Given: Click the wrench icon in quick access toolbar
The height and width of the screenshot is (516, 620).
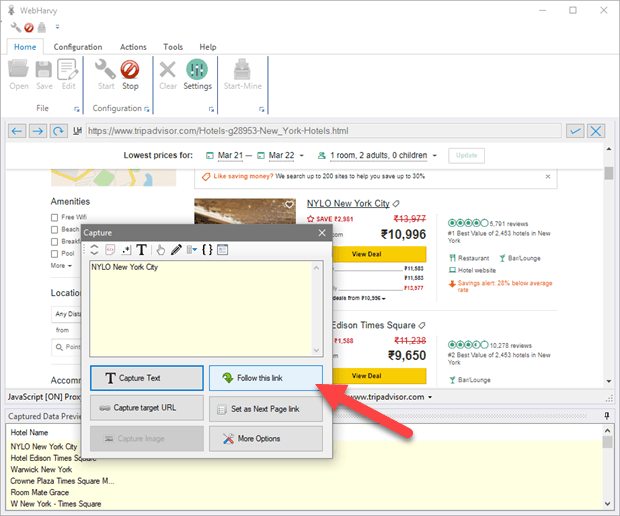Looking at the screenshot, I should click(16, 27).
